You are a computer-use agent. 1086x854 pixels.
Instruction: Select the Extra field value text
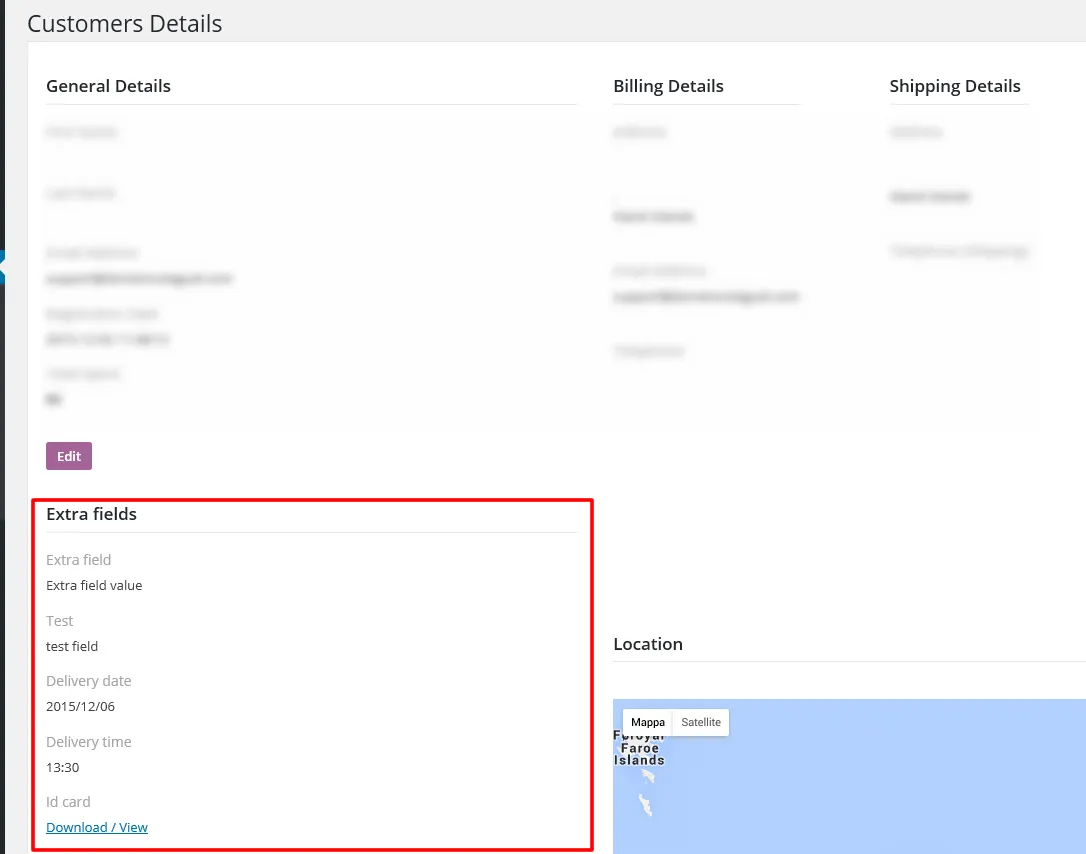coord(94,585)
